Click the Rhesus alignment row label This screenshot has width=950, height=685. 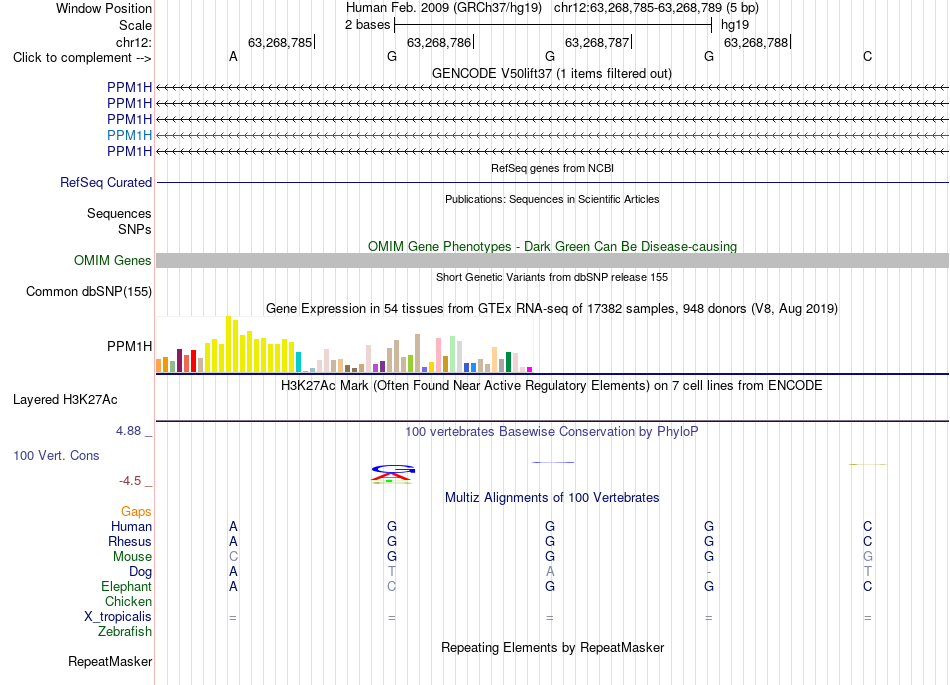pyautogui.click(x=130, y=541)
